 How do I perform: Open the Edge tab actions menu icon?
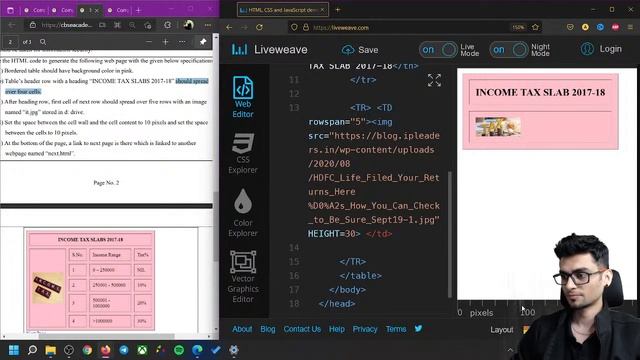(10, 10)
